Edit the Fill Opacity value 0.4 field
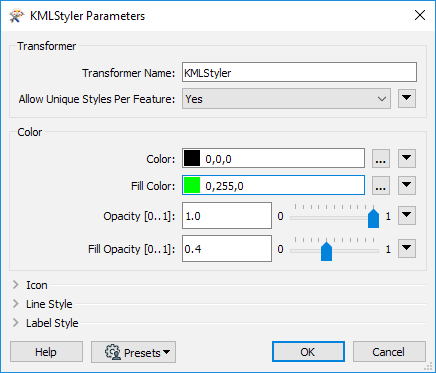 click(227, 249)
